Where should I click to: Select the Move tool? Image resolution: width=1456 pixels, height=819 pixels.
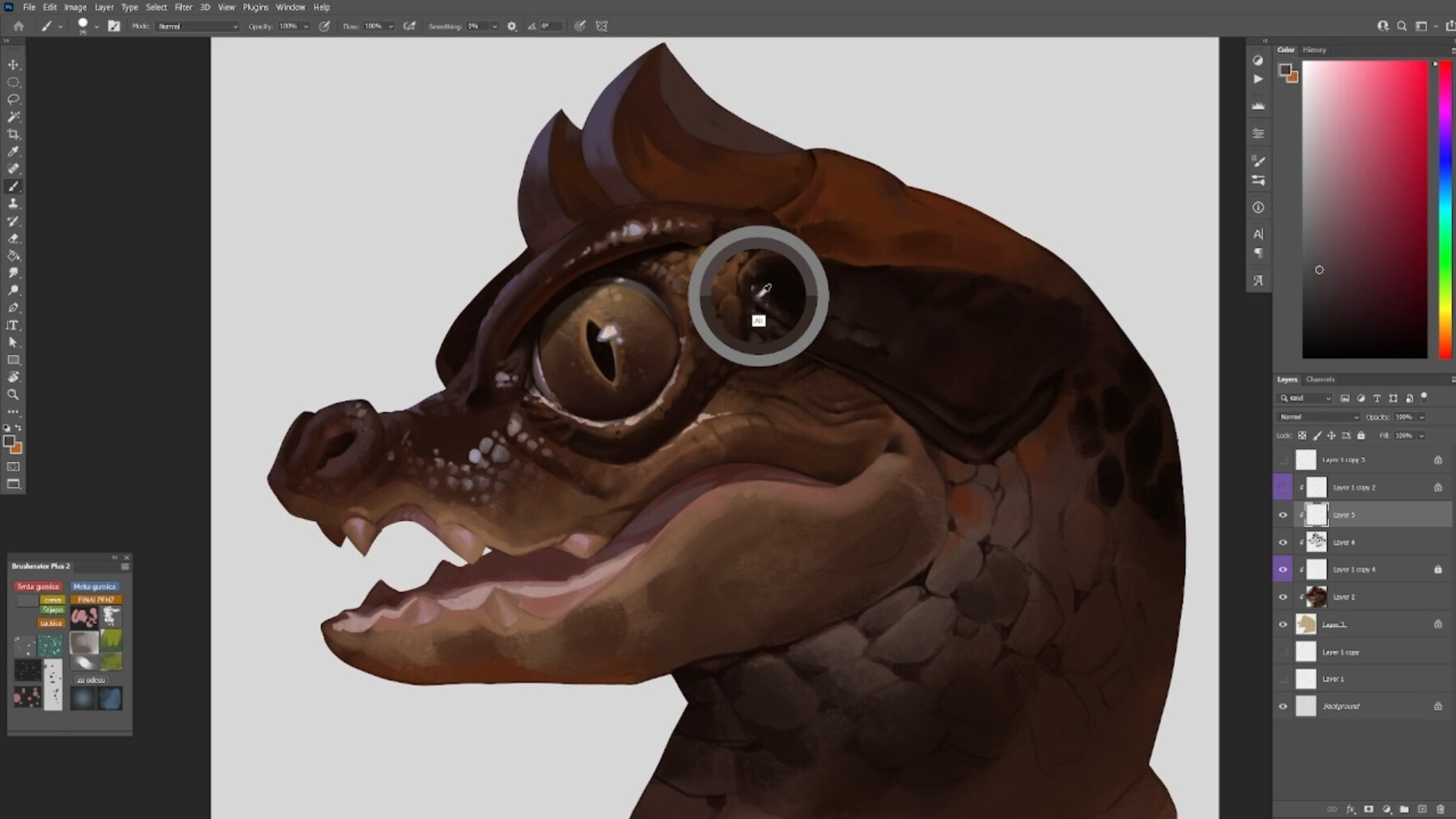13,64
